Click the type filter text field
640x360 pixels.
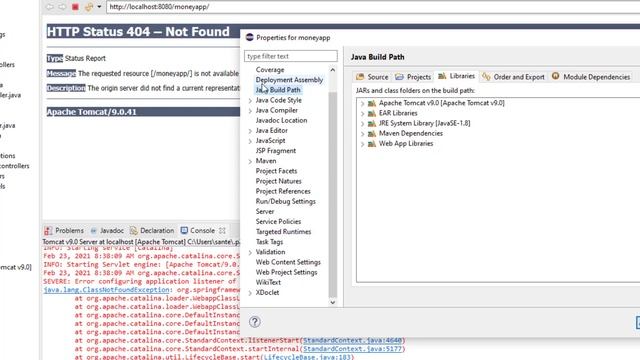[x=291, y=56]
